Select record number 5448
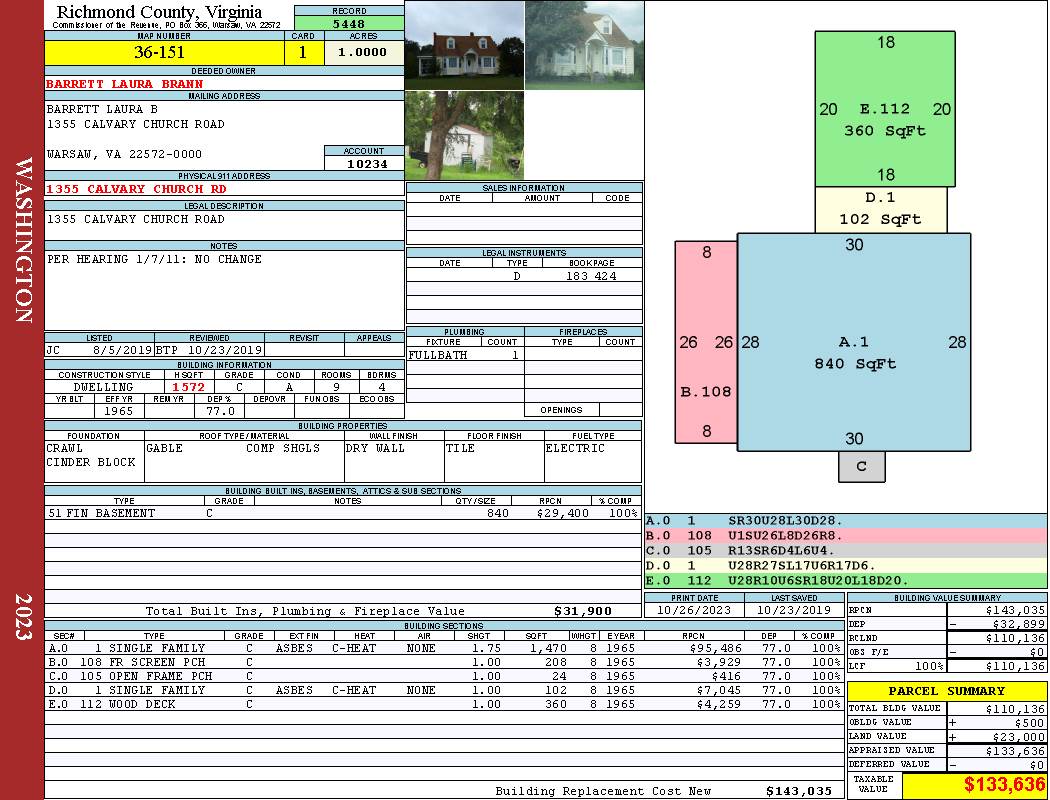Screen dimensions: 1050x800 click(349, 24)
